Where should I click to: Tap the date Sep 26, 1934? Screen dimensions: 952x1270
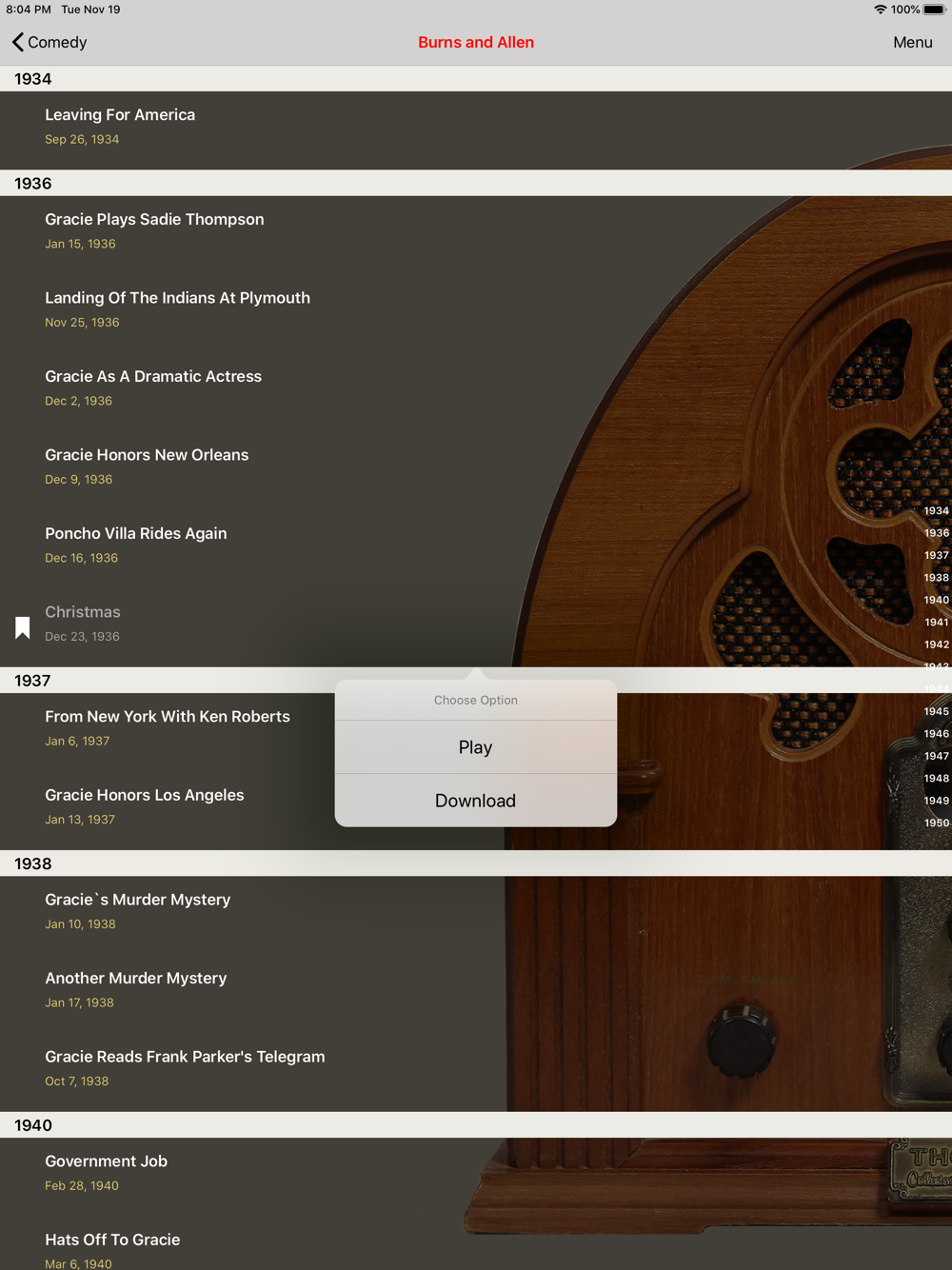tap(82, 139)
